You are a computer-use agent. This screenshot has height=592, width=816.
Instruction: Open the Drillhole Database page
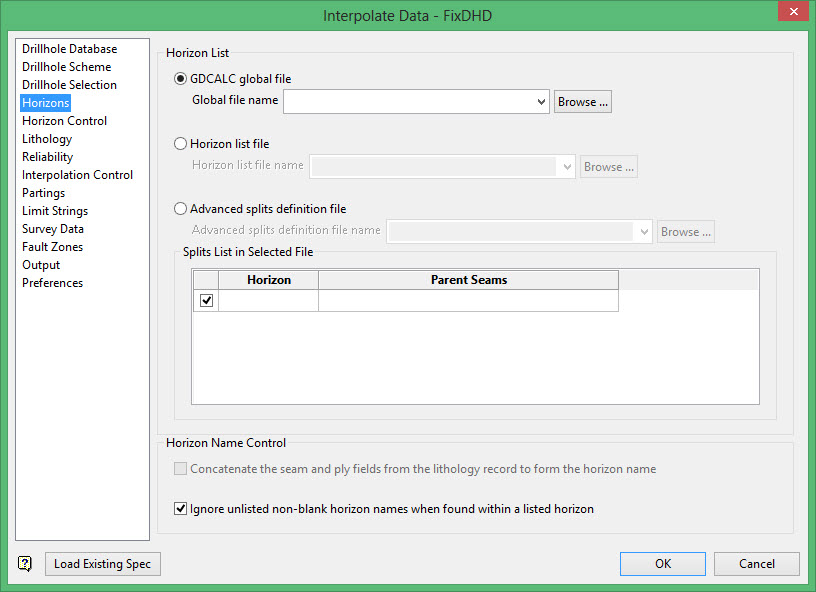pyautogui.click(x=69, y=49)
